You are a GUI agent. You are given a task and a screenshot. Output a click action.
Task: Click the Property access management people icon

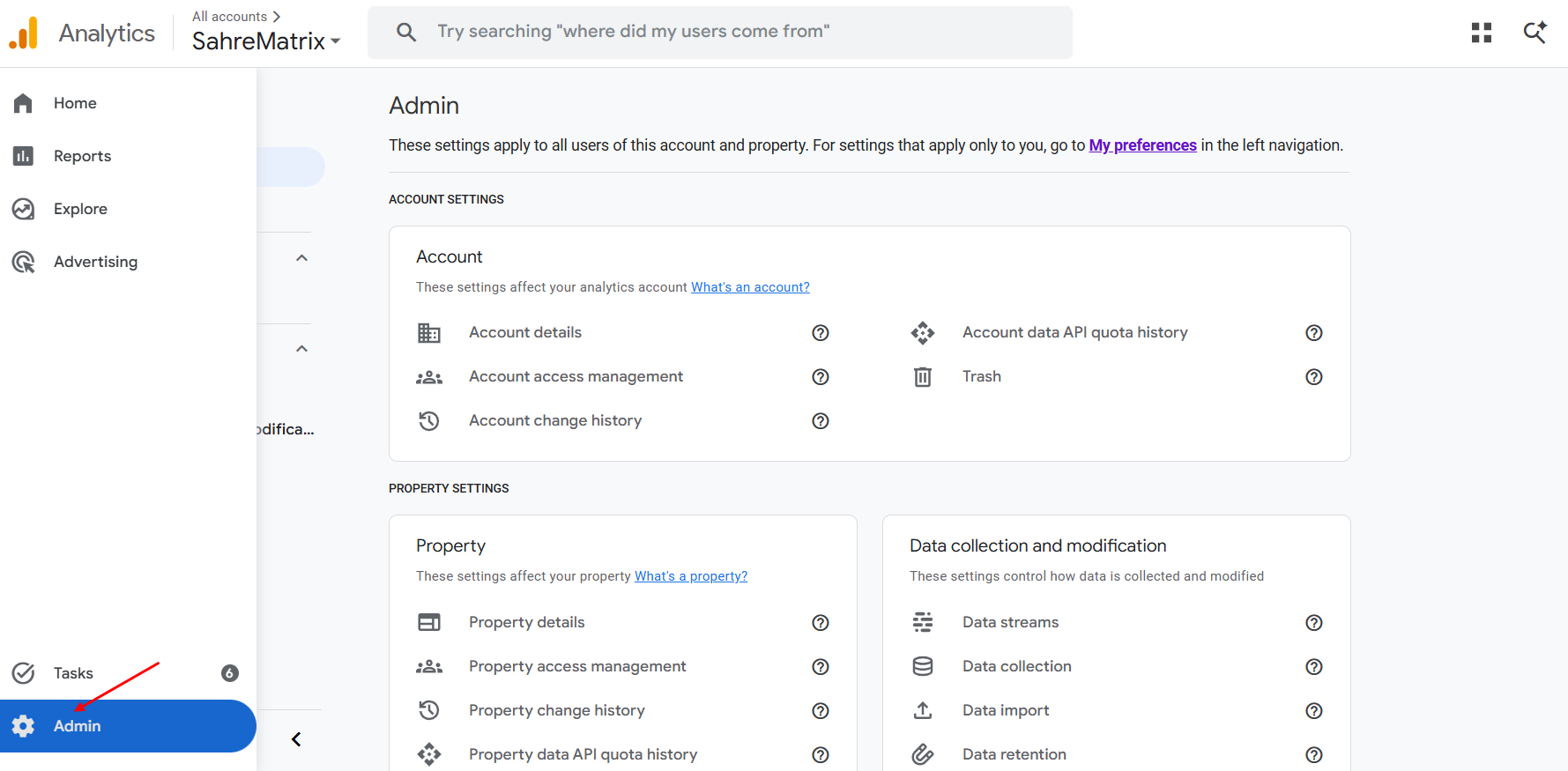tap(429, 667)
